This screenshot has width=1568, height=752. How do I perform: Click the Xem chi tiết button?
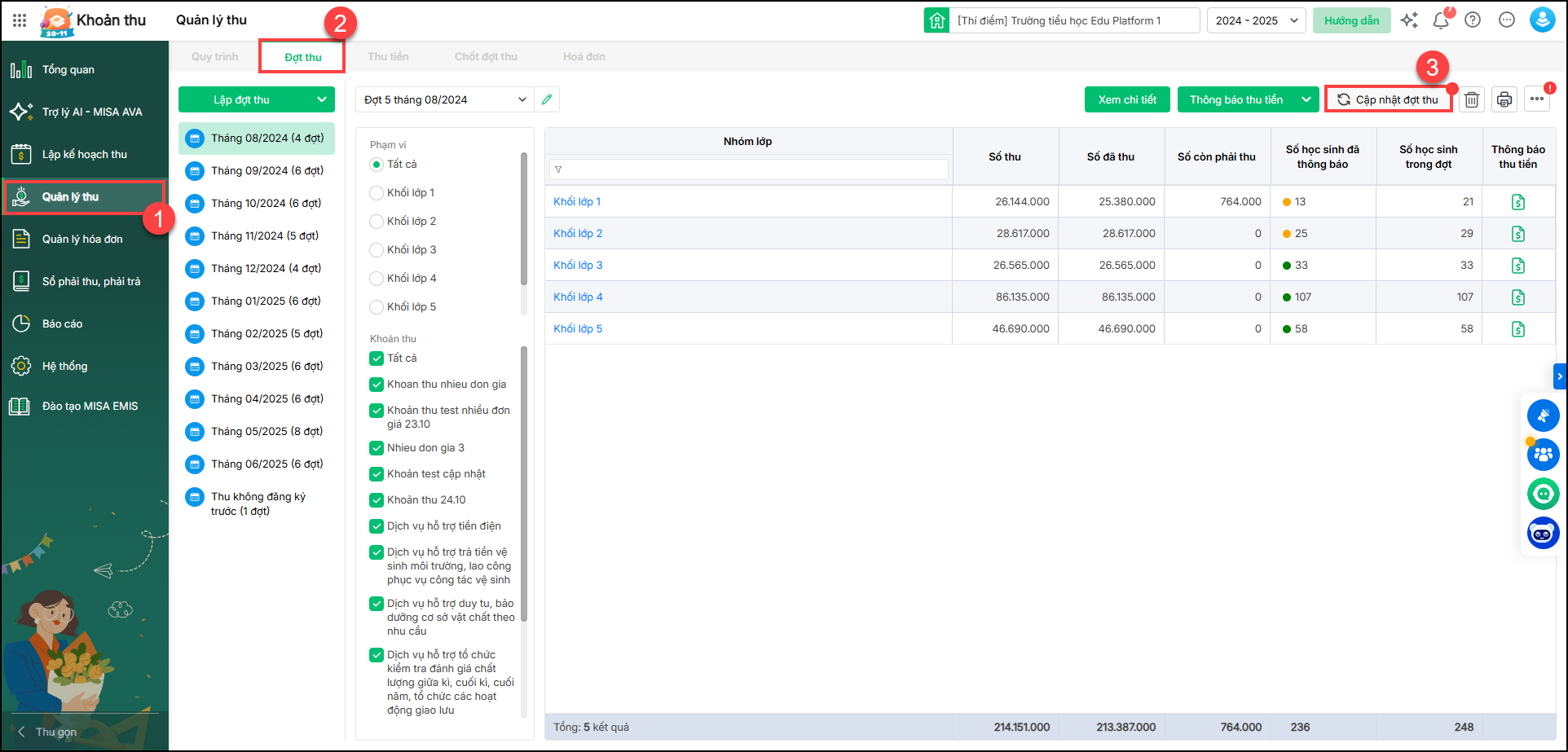[x=1127, y=99]
